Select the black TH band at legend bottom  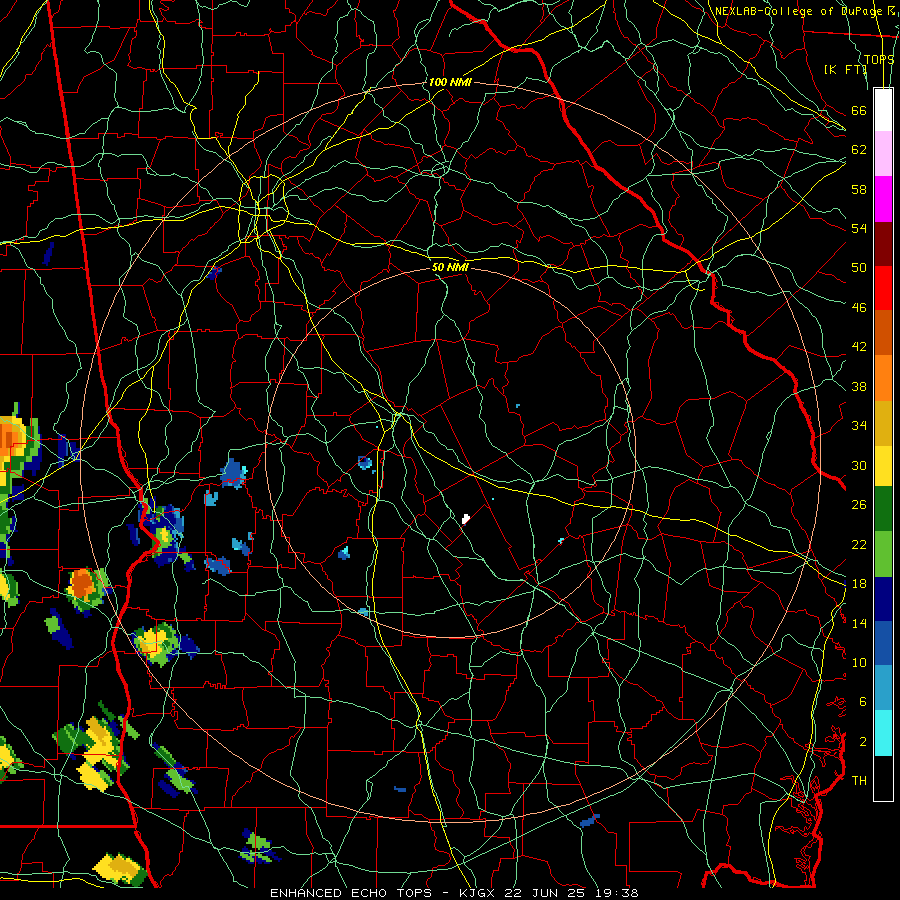pyautogui.click(x=883, y=778)
